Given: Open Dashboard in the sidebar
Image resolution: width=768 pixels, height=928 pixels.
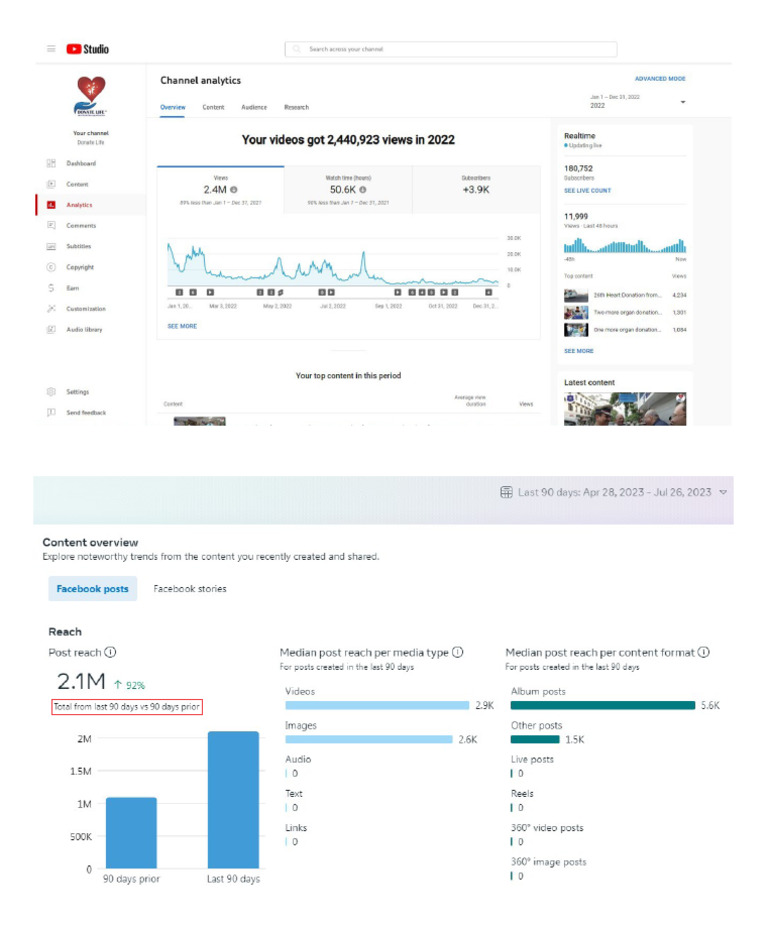Looking at the screenshot, I should pyautogui.click(x=81, y=163).
